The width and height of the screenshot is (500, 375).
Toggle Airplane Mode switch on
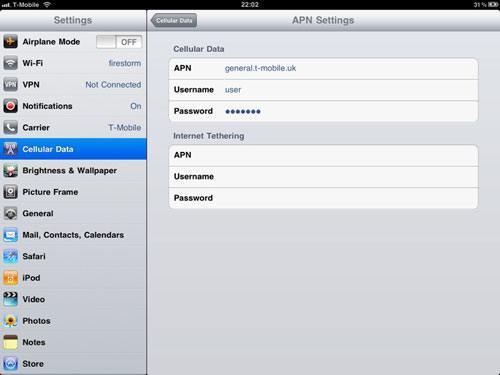click(119, 42)
